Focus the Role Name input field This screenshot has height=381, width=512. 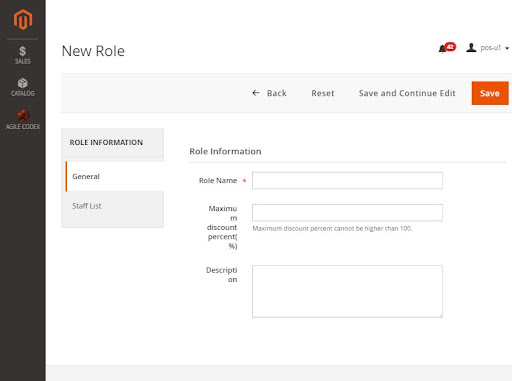[x=347, y=180]
